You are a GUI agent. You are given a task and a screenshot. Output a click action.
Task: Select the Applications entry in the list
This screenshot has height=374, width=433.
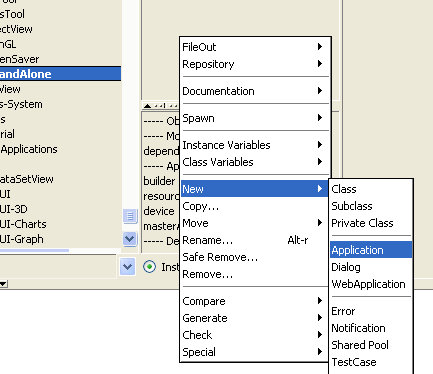(x=29, y=149)
